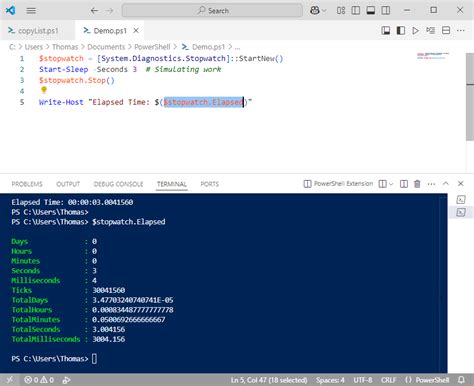
Task: Click the terminal prompt input cursor
Action: (94, 359)
